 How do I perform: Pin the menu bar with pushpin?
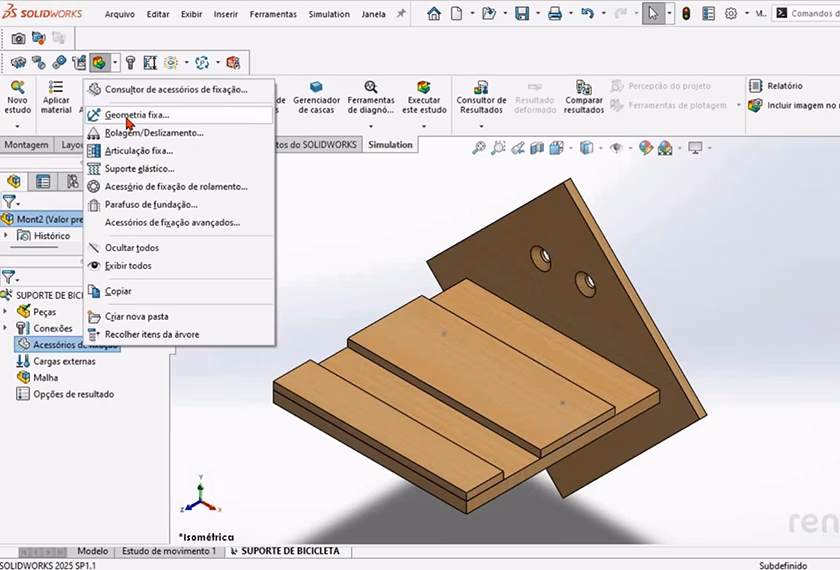(402, 14)
